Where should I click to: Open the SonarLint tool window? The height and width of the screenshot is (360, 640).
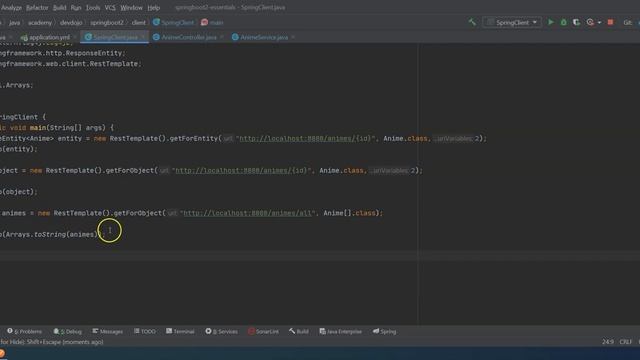point(264,331)
